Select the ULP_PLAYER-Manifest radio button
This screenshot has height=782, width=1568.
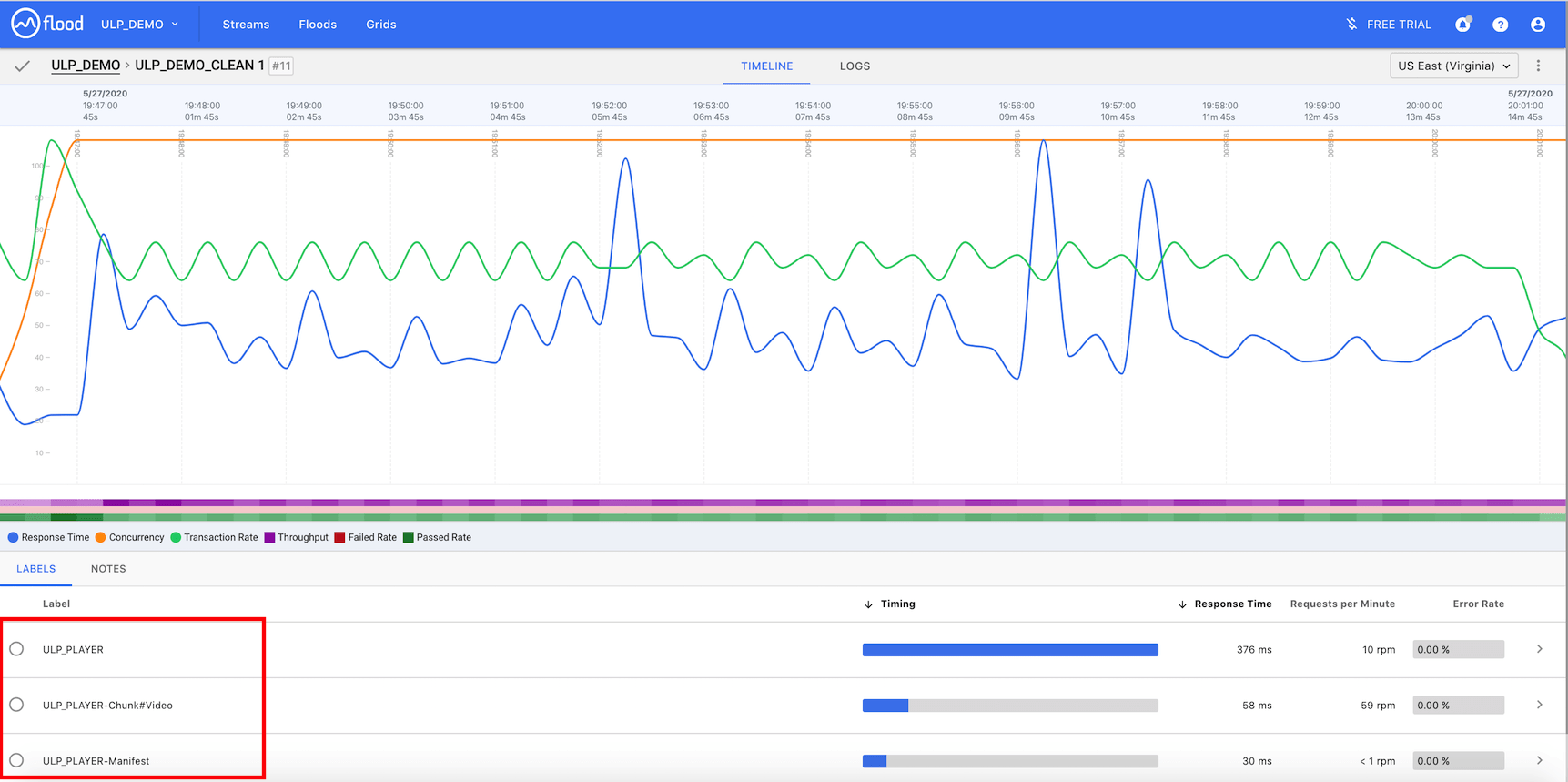[16, 760]
